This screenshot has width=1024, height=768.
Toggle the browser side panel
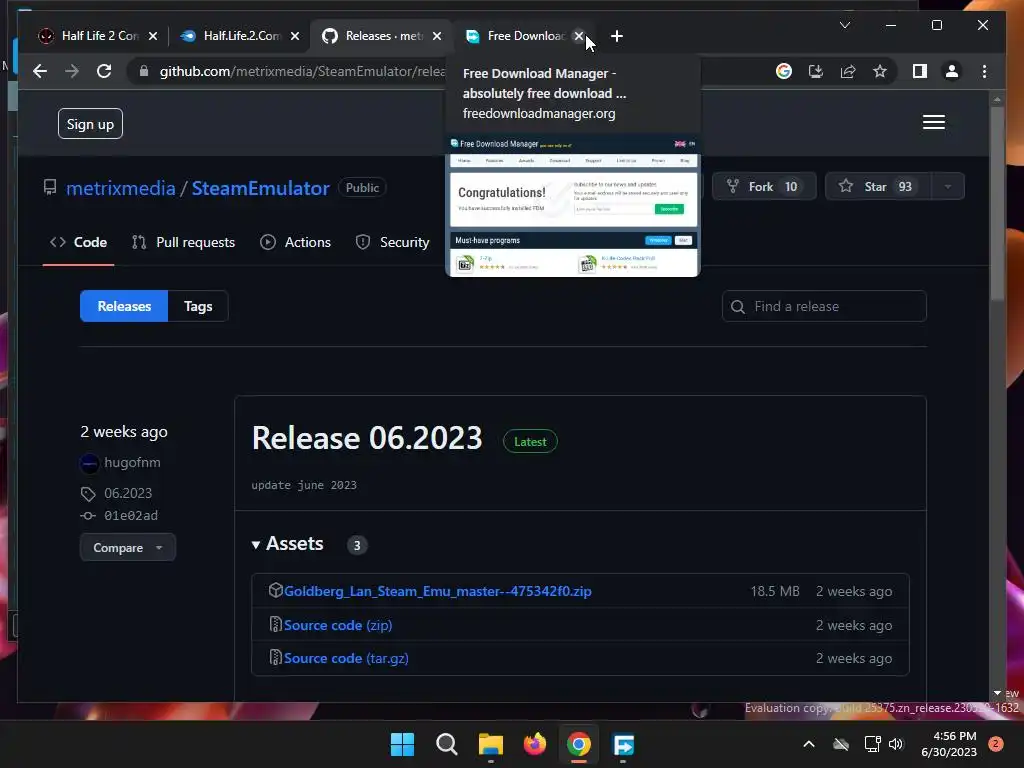coord(920,71)
